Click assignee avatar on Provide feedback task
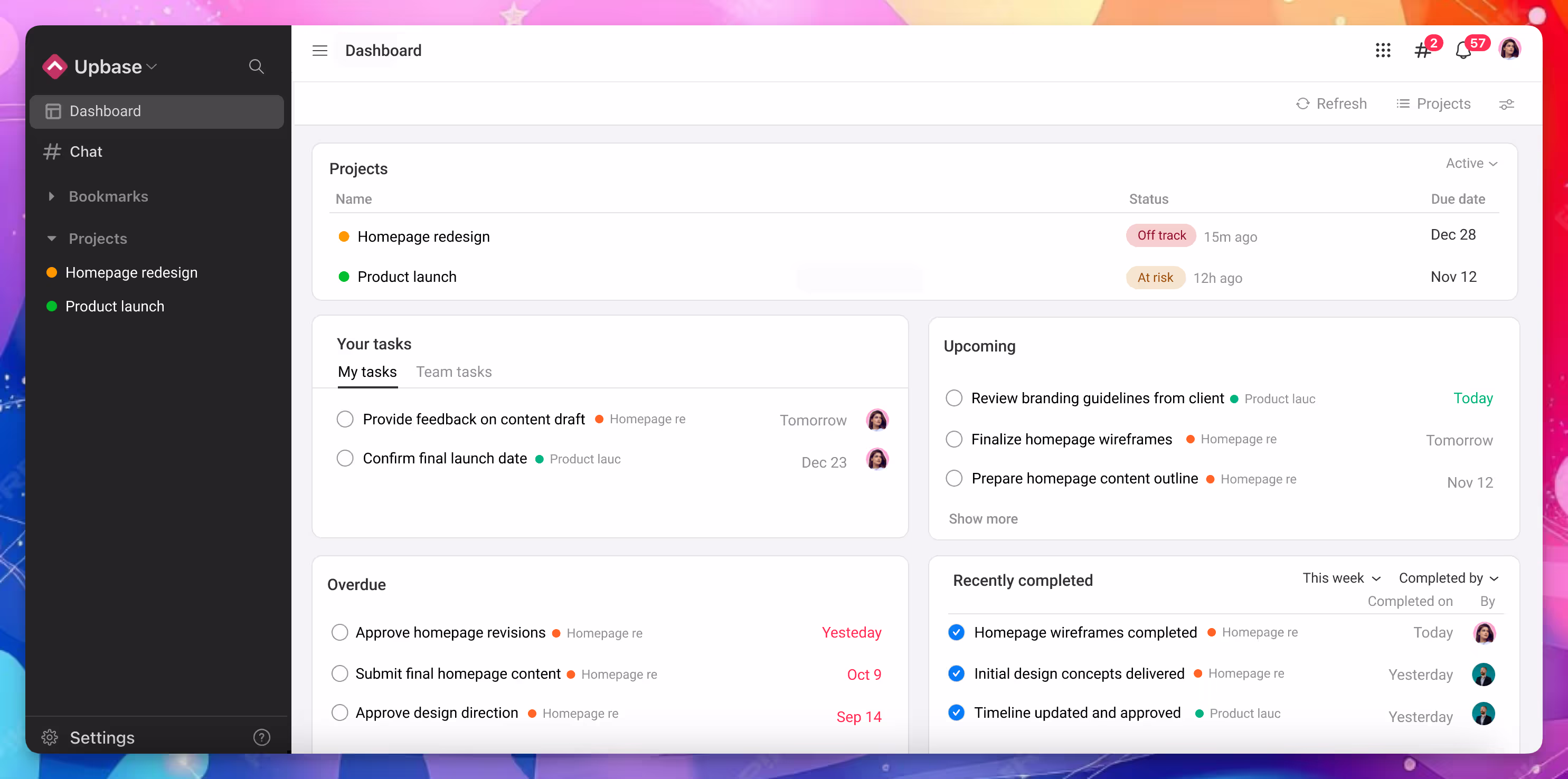 [876, 420]
